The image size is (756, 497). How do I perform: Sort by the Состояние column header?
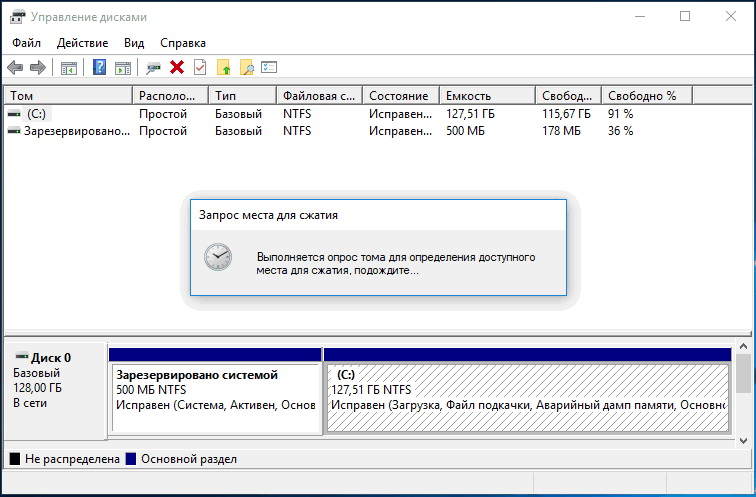coord(401,95)
